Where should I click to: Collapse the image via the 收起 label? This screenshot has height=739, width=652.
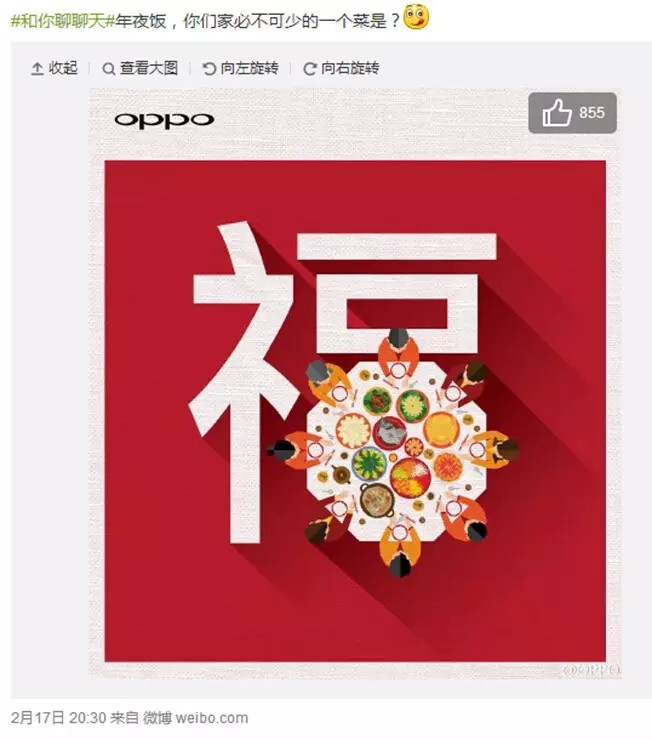(x=63, y=68)
